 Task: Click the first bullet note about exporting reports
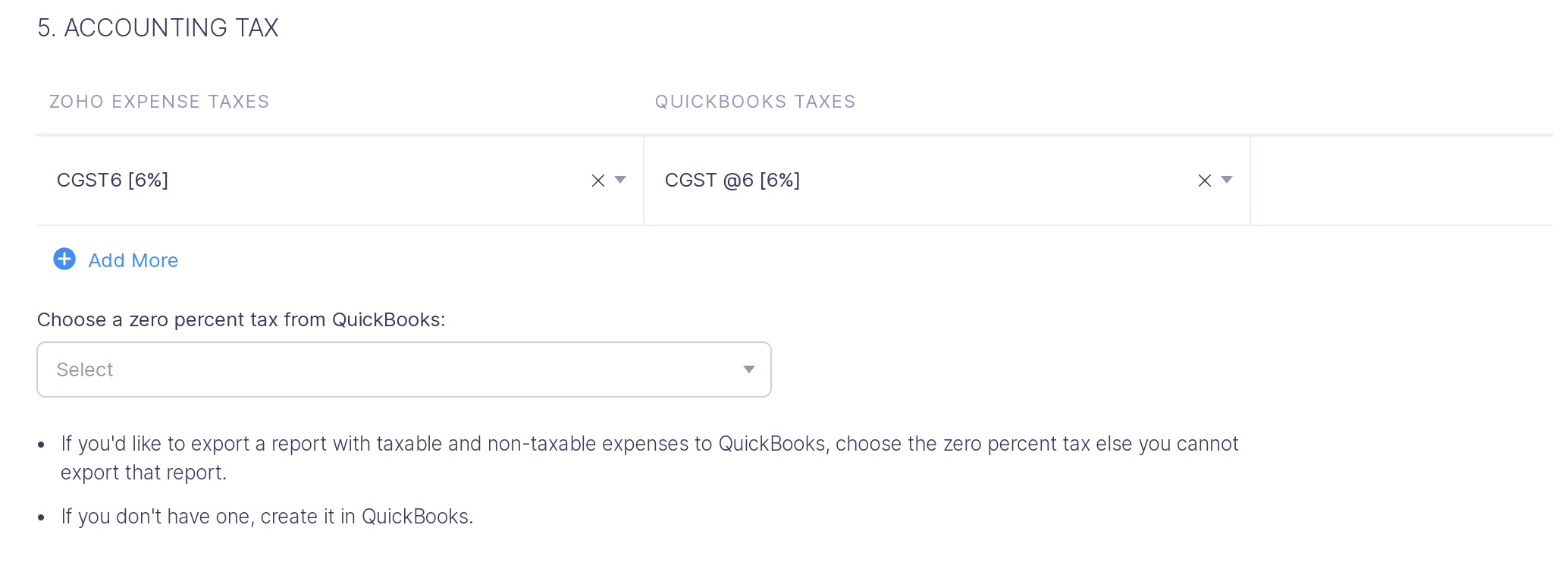pyautogui.click(x=650, y=444)
